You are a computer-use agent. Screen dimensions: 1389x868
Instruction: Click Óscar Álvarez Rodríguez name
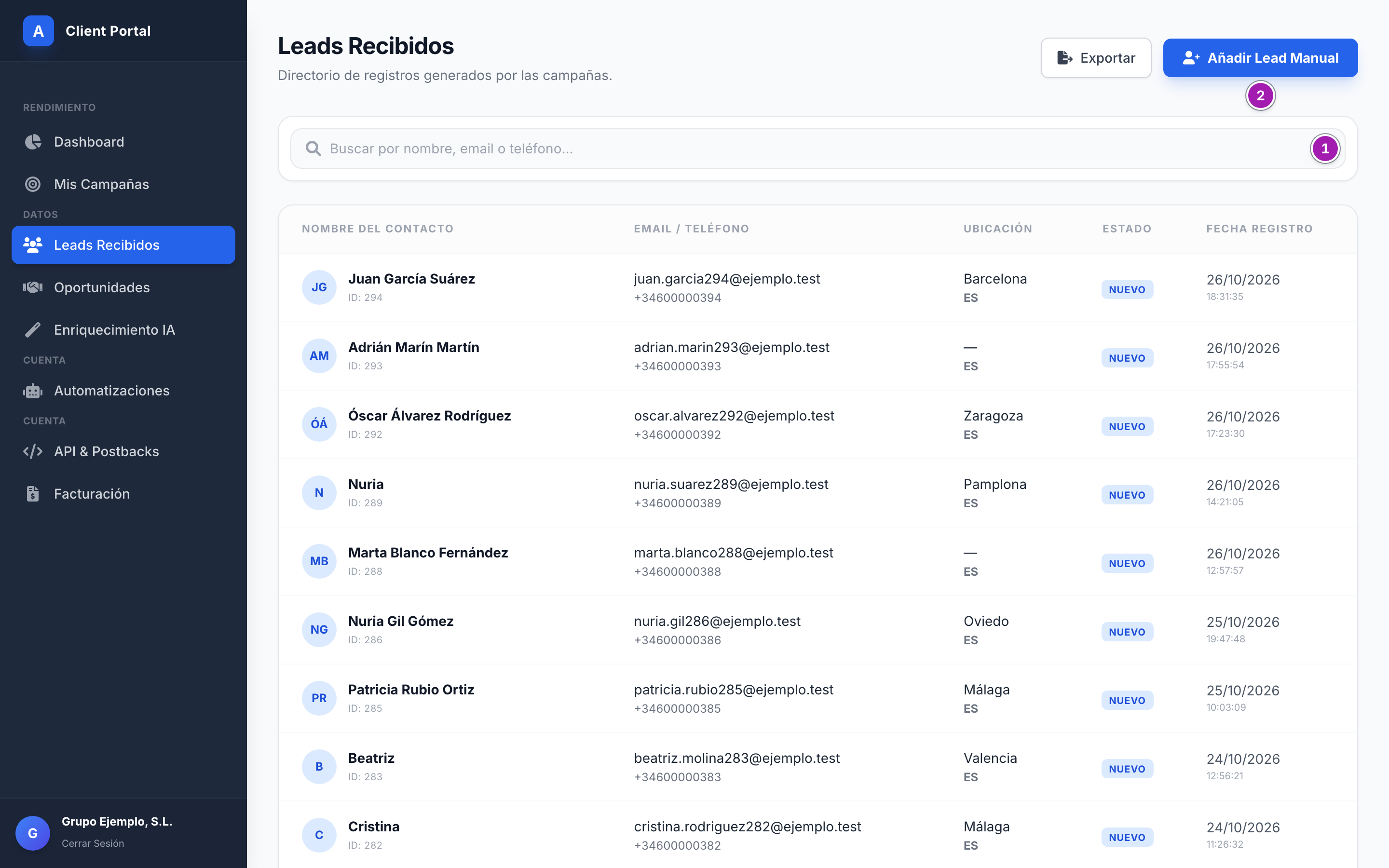429,416
